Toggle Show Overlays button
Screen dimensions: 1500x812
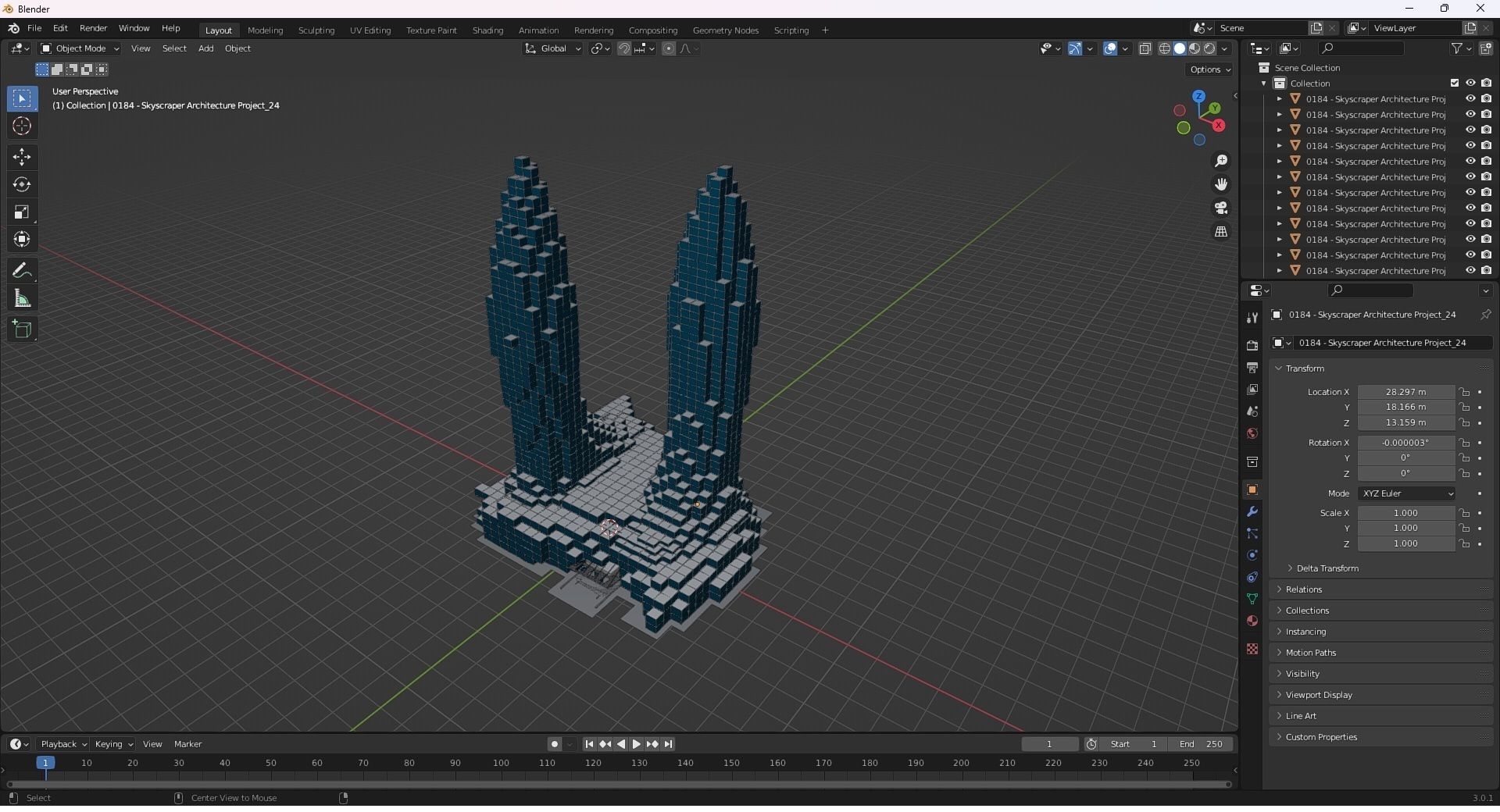pyautogui.click(x=1110, y=48)
